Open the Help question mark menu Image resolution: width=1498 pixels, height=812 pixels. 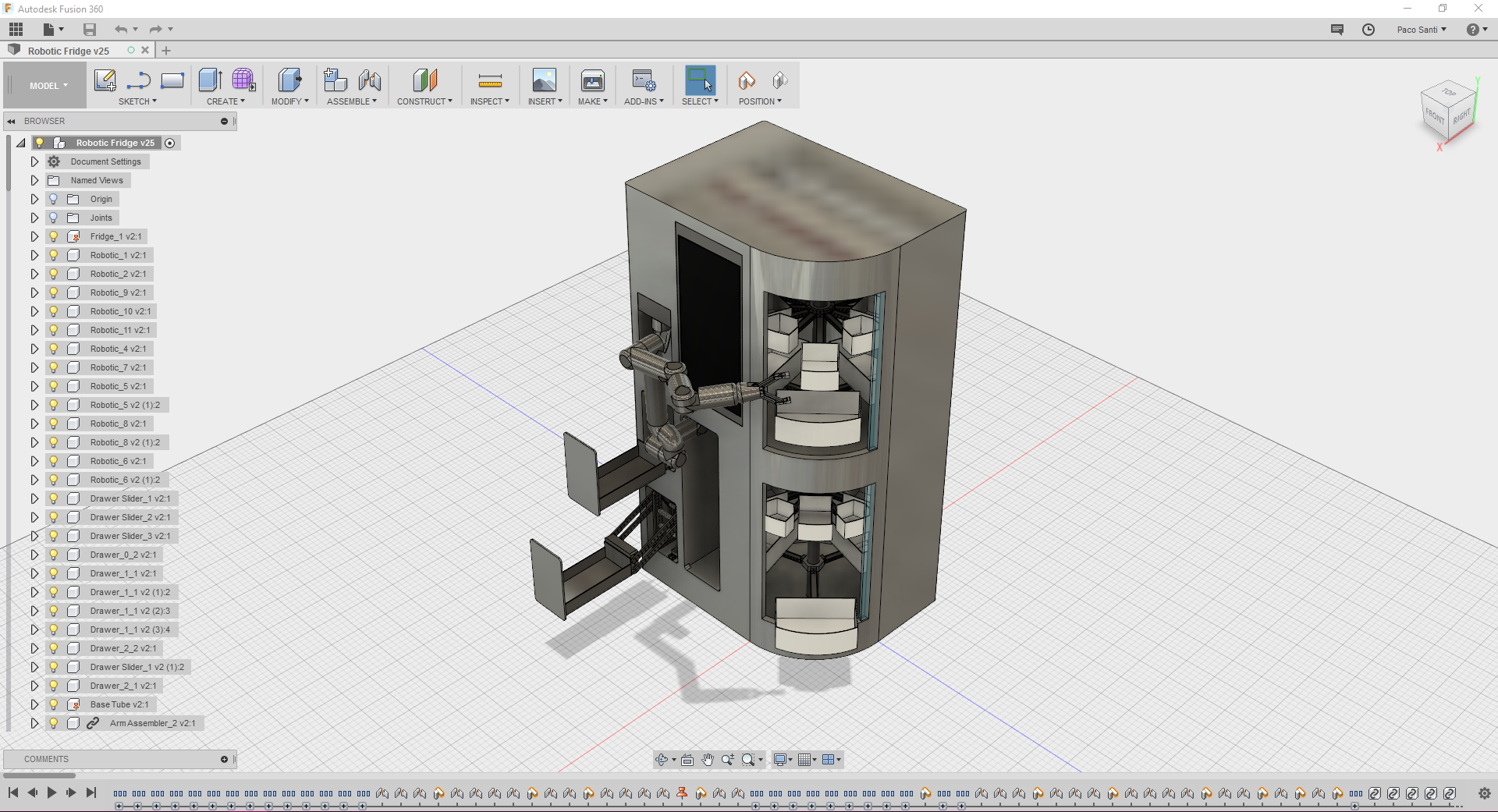point(1477,30)
